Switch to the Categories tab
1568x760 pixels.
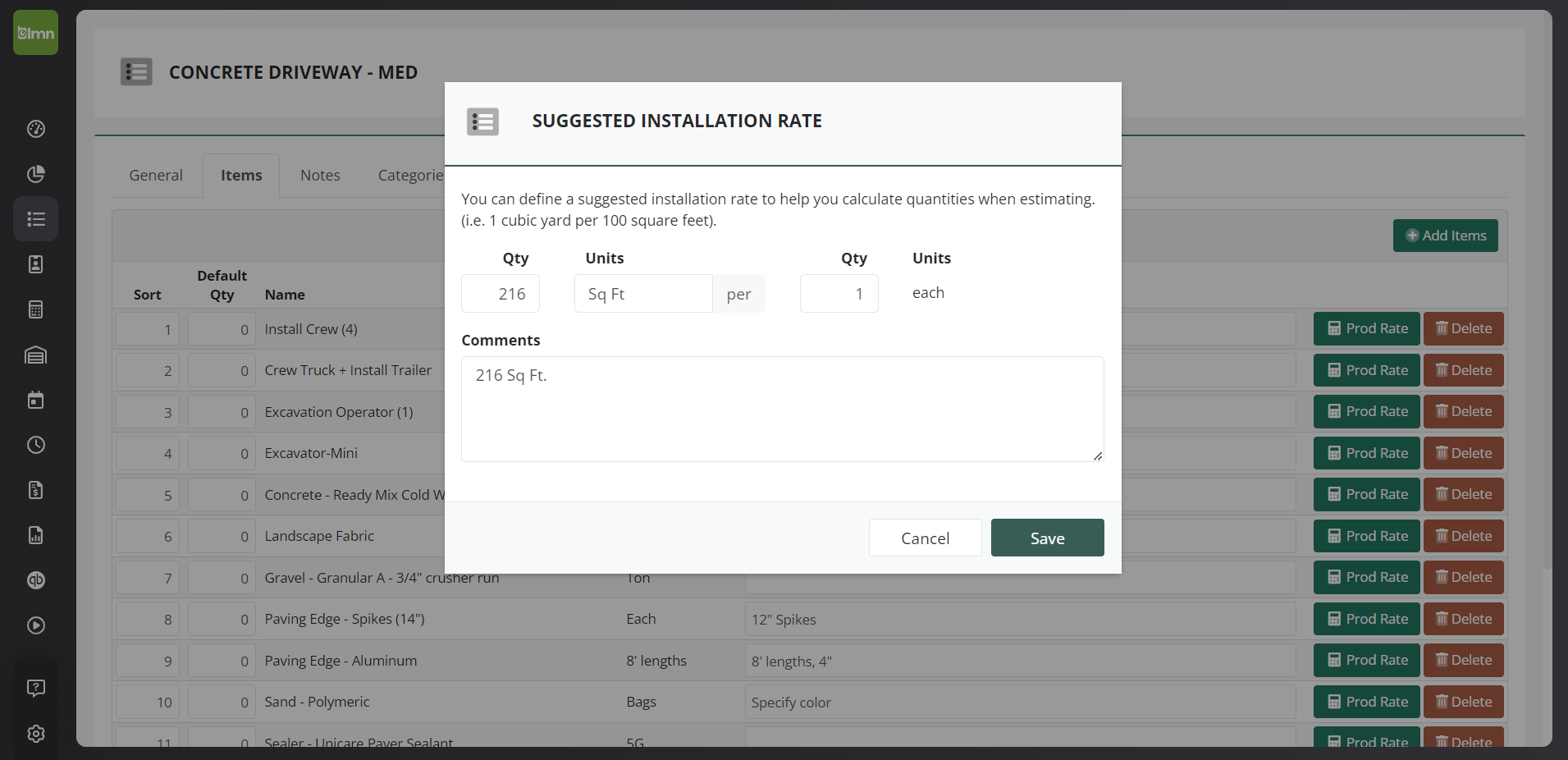[x=410, y=175]
